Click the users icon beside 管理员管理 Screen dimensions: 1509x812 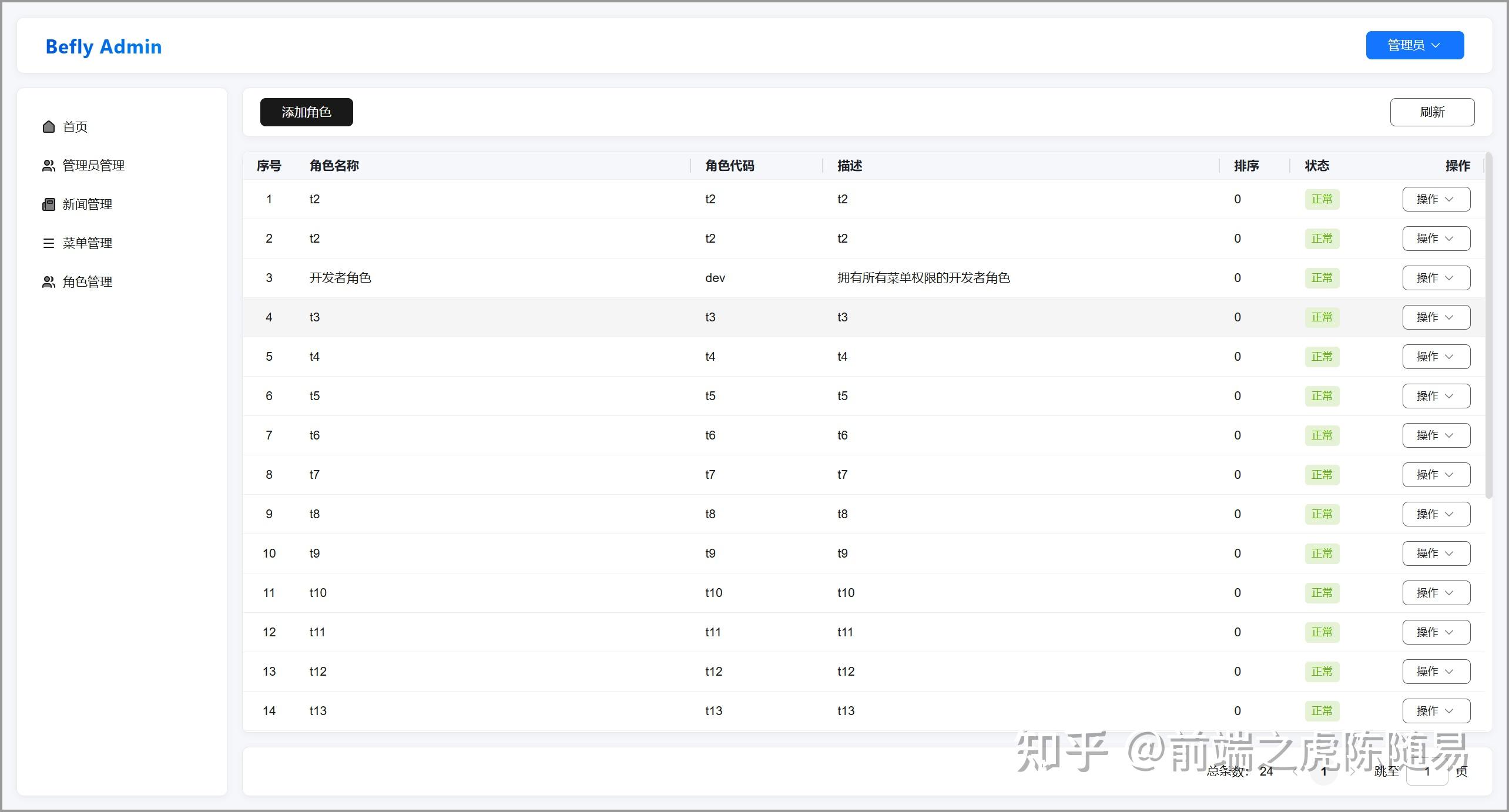point(49,166)
